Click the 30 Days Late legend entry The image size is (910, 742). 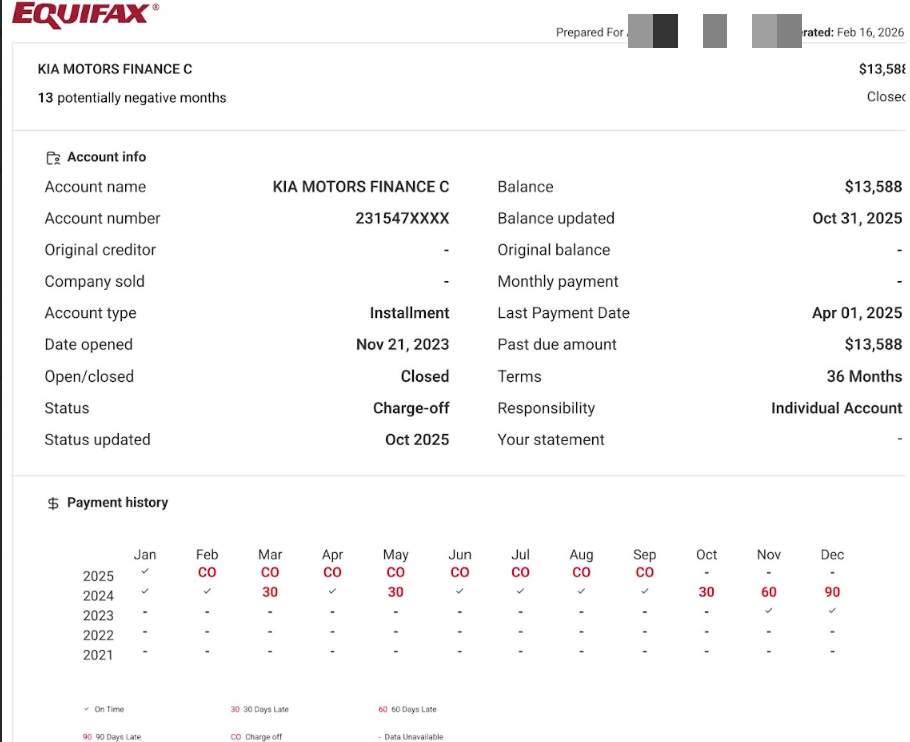[x=259, y=709]
